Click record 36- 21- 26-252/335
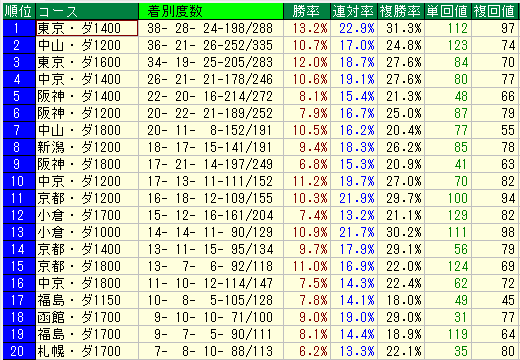 [211, 45]
